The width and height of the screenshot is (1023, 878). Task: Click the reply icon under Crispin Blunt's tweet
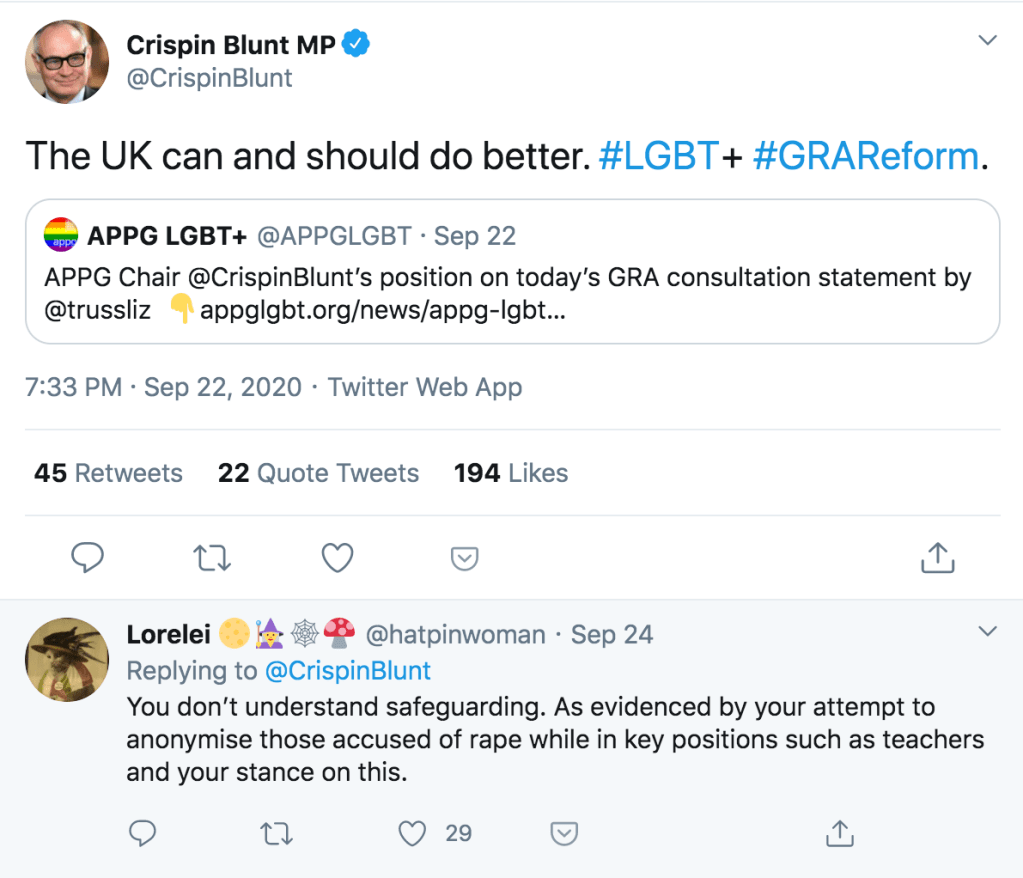[x=88, y=558]
